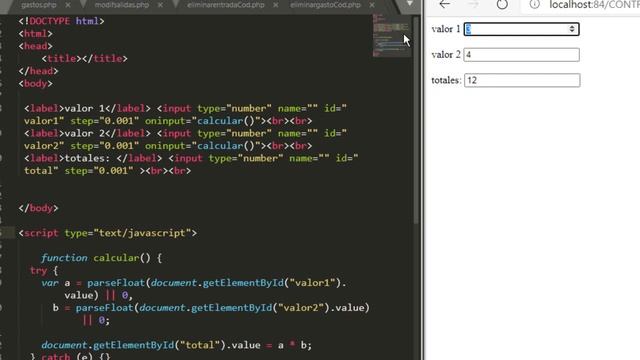Click the '<title></title>' code line
Screen dimensions: 640x360
pos(84,58)
